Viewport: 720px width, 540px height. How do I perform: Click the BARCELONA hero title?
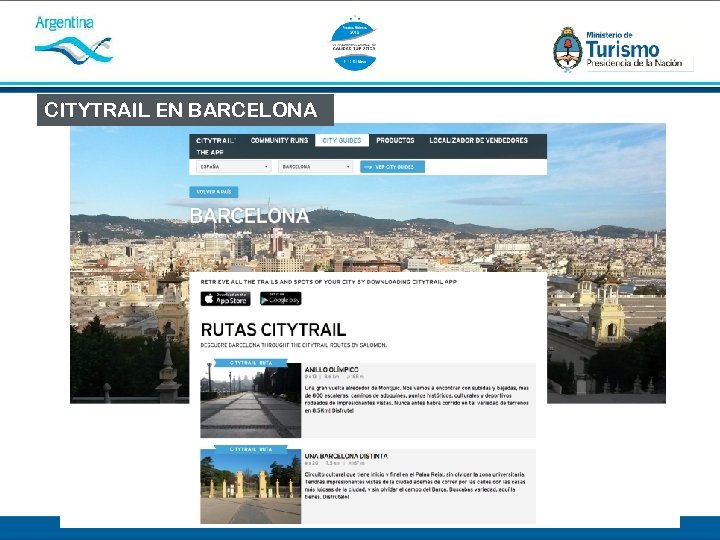(x=249, y=216)
